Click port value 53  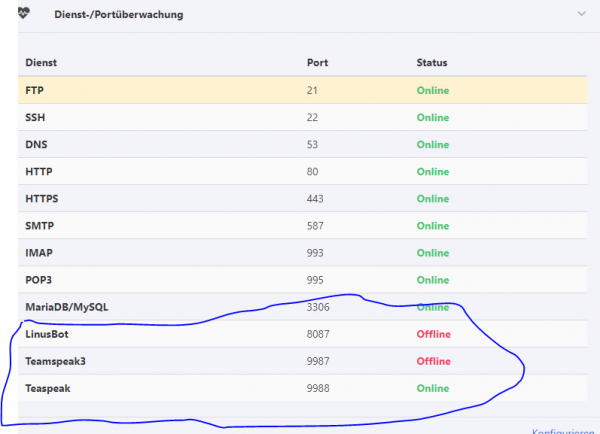pyautogui.click(x=312, y=145)
